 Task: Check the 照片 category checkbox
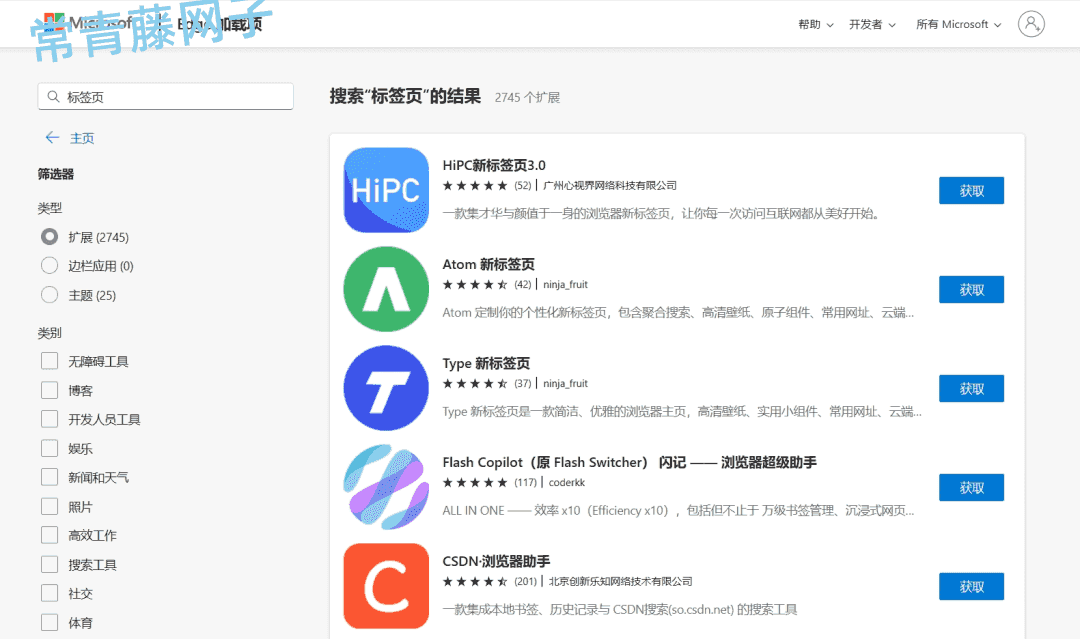point(50,506)
